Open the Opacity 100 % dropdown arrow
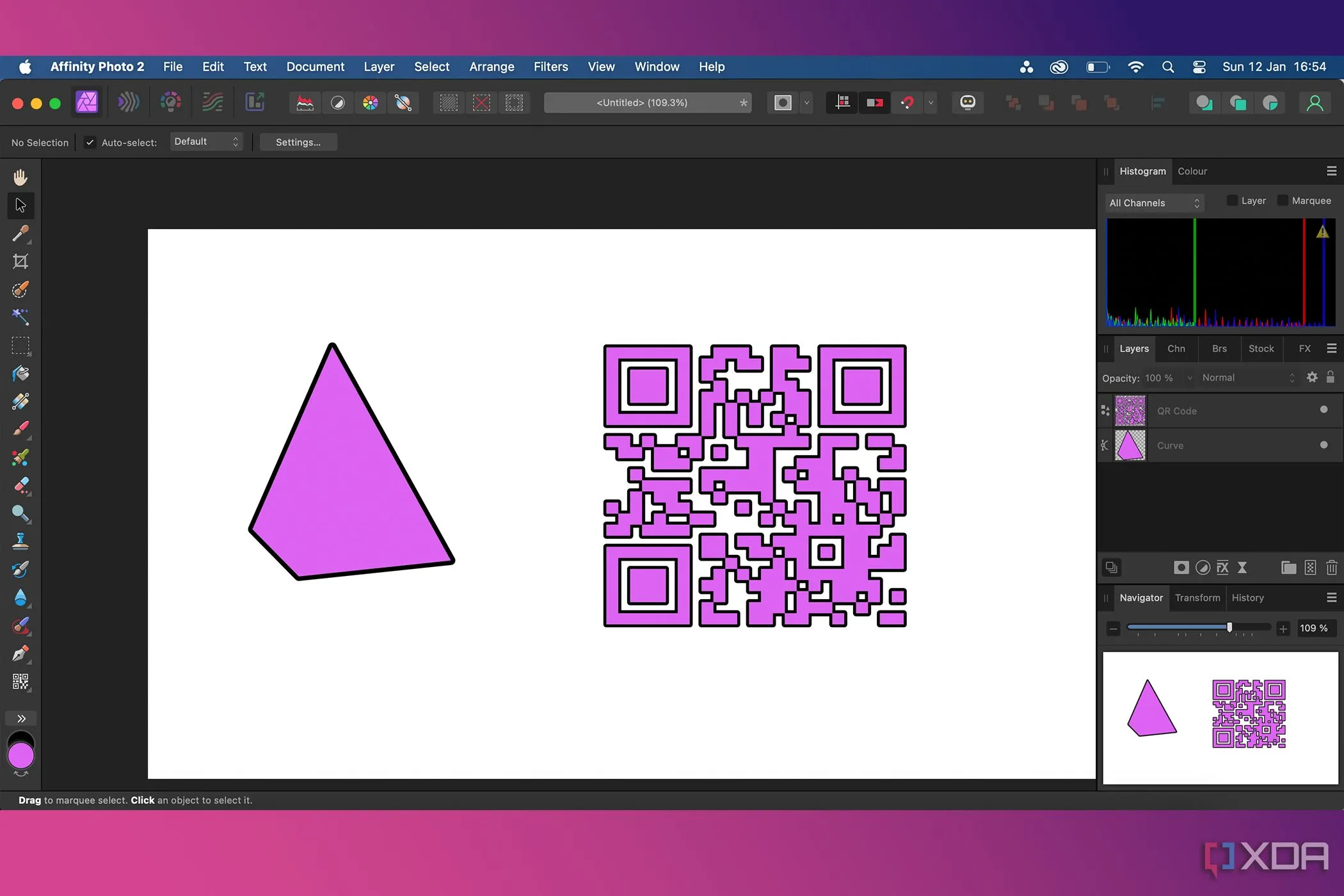 1190,378
